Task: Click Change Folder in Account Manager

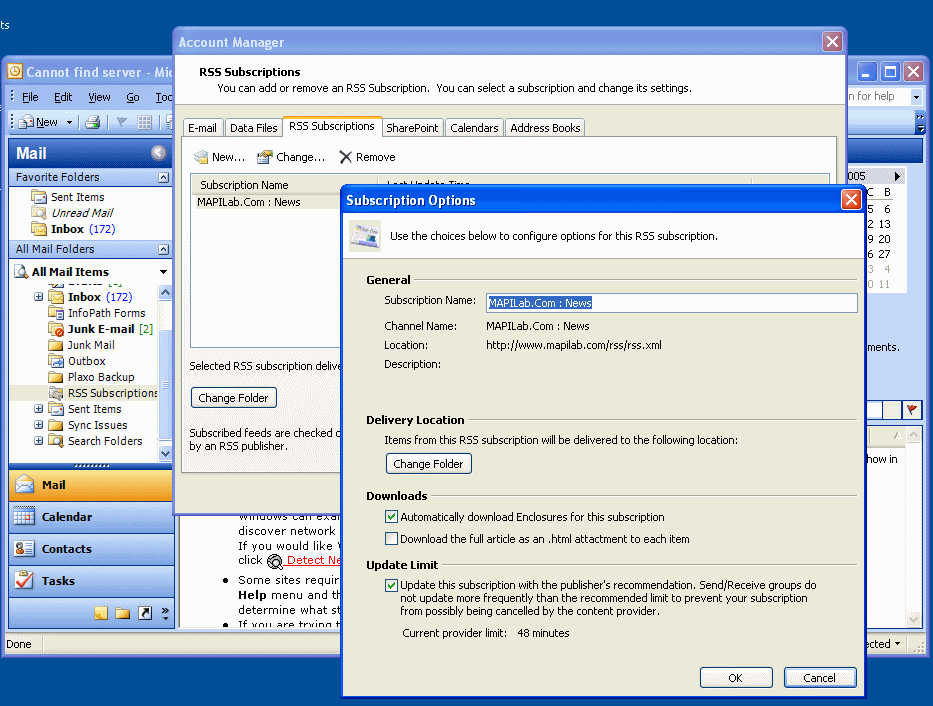Action: coord(233,398)
